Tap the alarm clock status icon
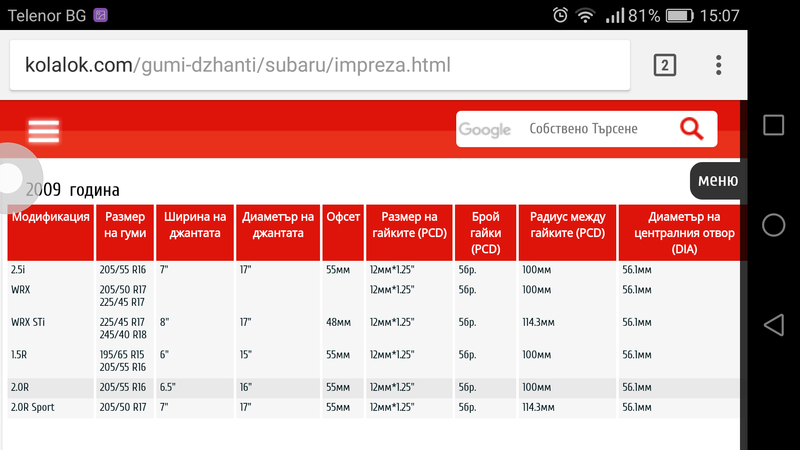The height and width of the screenshot is (450, 800). (560, 15)
